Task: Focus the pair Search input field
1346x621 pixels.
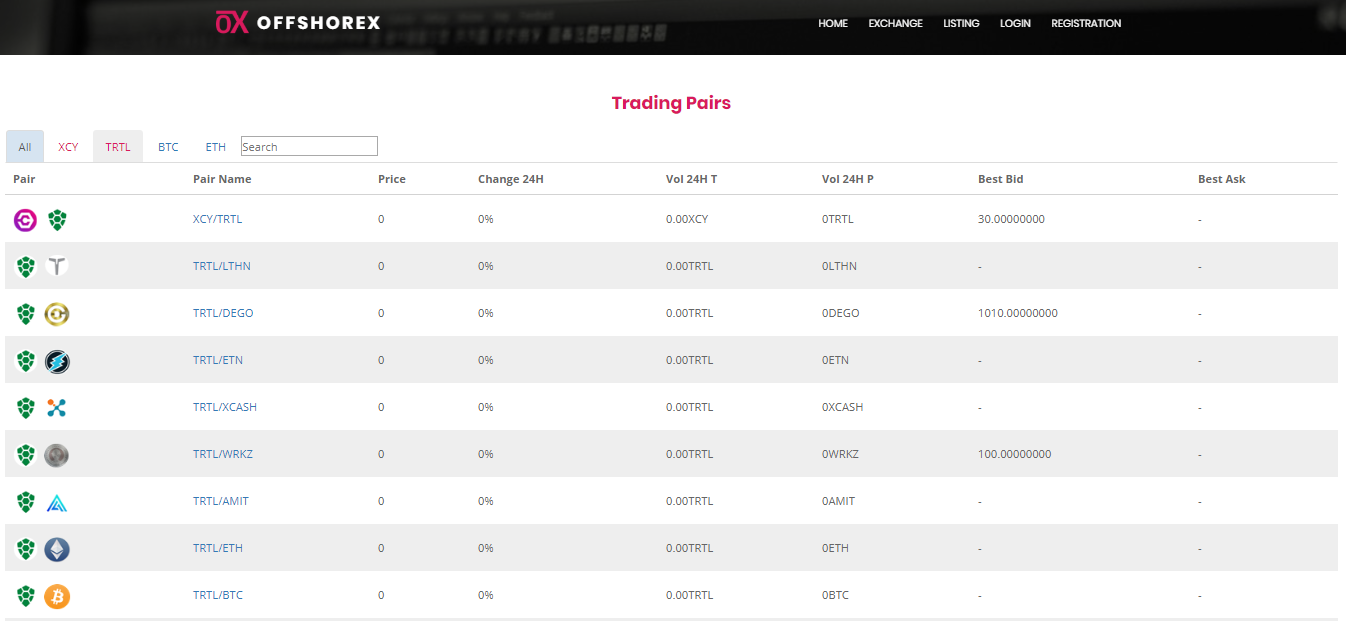Action: [x=309, y=147]
